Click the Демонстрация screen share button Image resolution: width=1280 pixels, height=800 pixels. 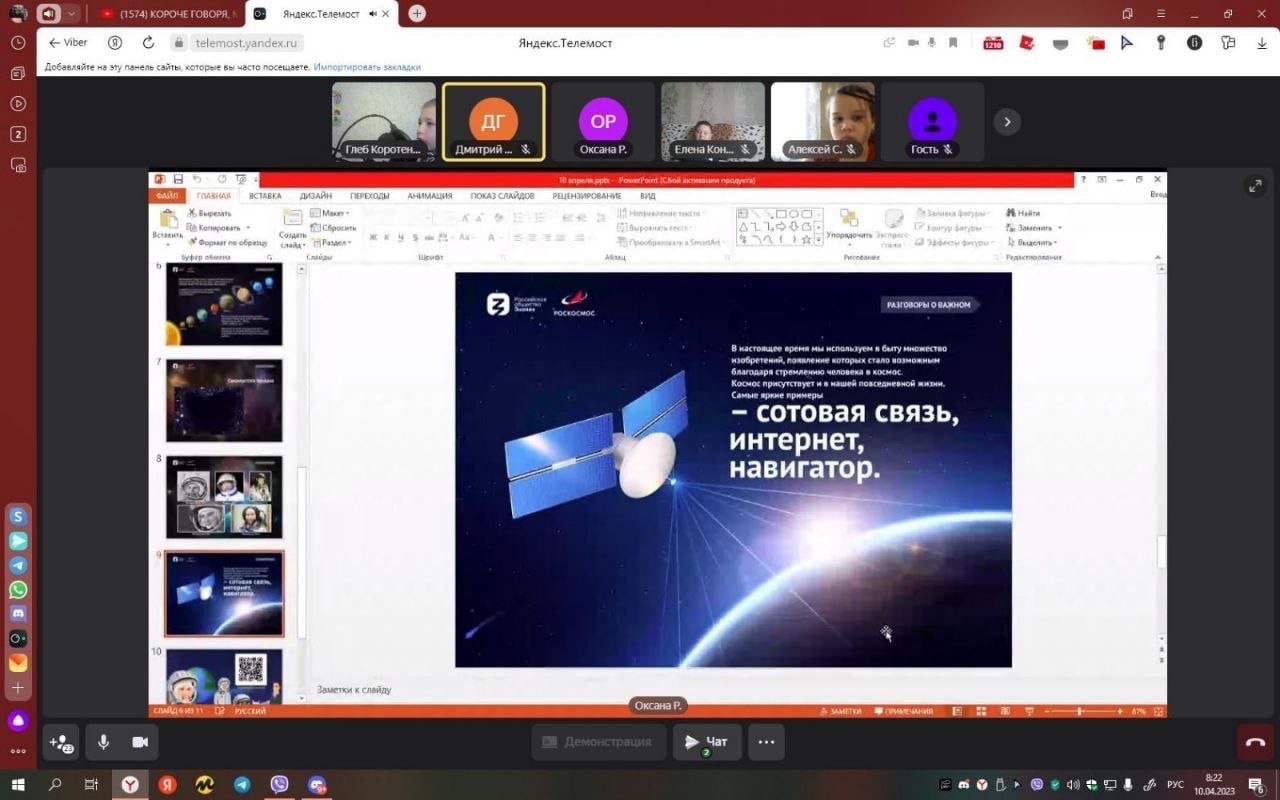[x=598, y=742]
